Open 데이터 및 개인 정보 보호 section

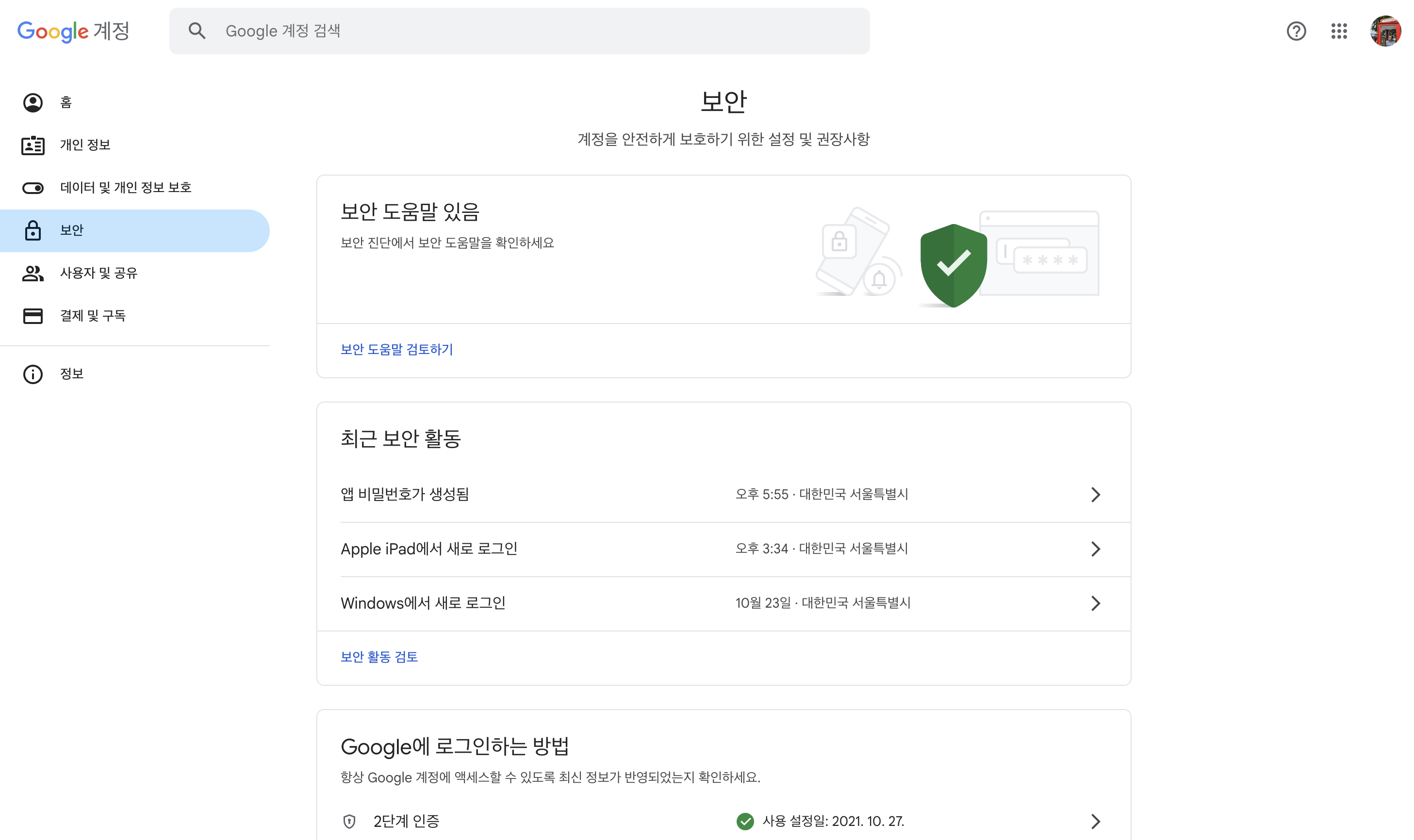coord(135,188)
